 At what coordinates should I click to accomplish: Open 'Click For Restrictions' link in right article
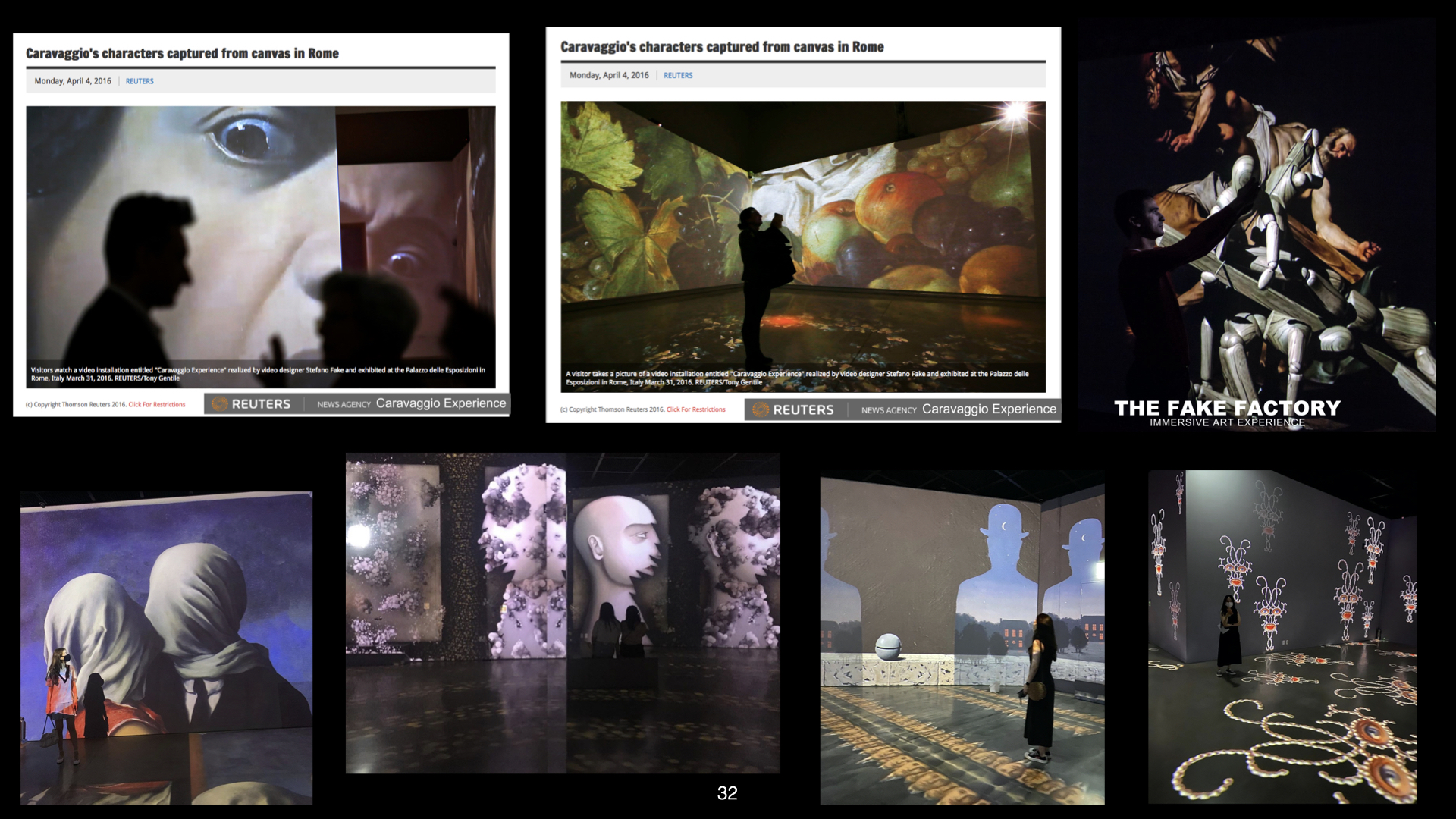click(x=695, y=410)
